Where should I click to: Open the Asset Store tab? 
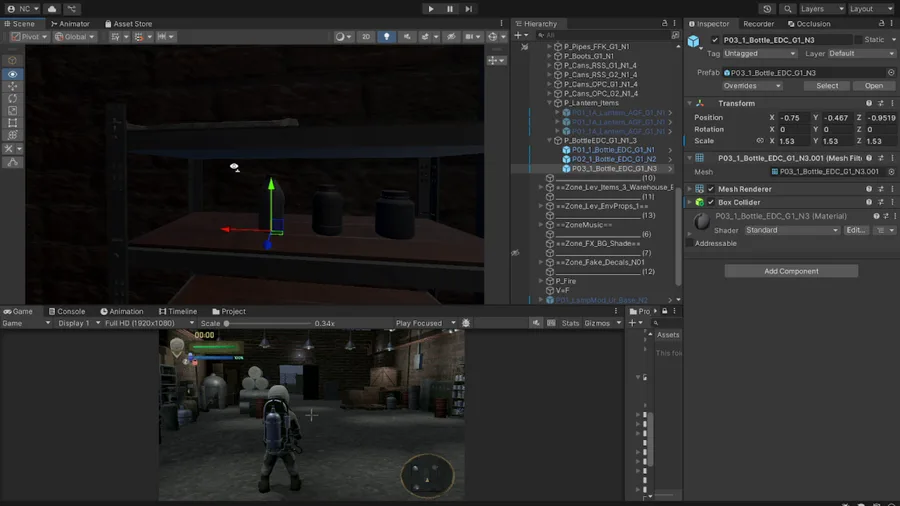tap(129, 24)
